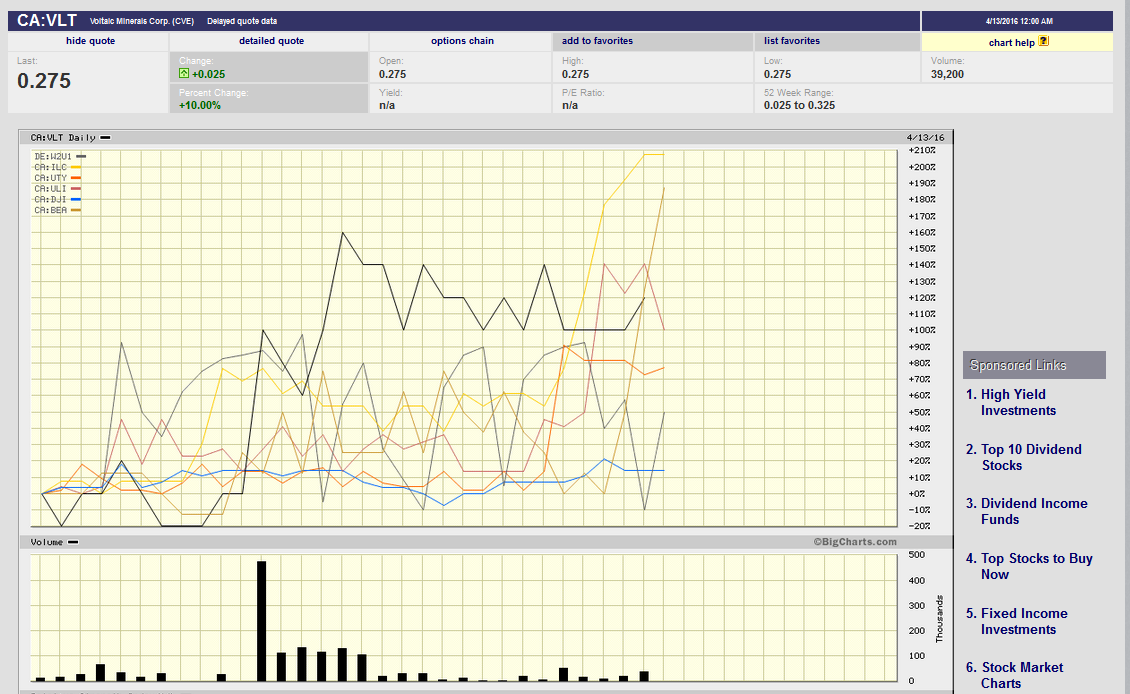Click the CA:UTY orange legend swatch

[76, 178]
